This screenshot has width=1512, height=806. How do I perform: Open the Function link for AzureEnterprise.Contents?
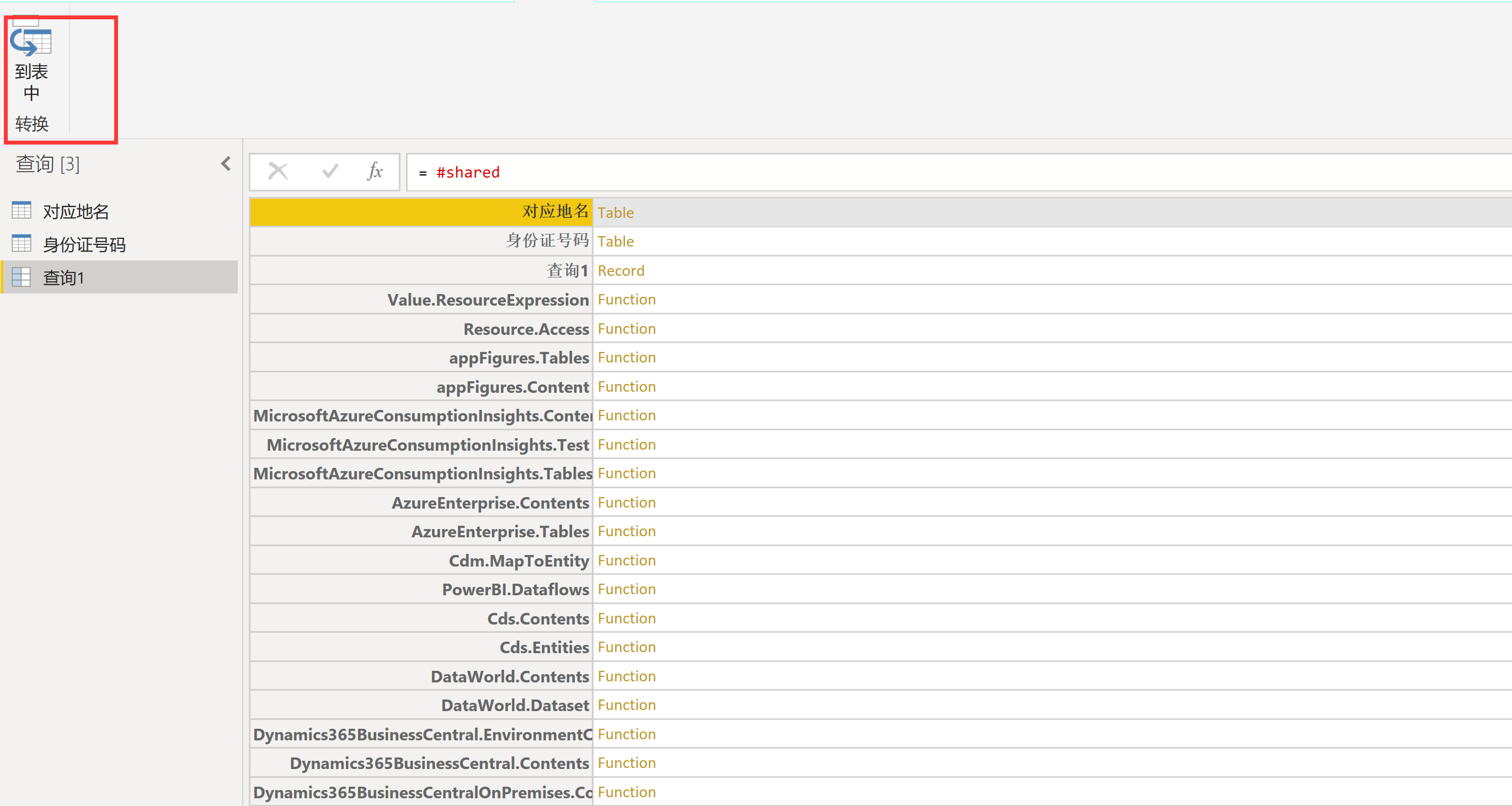[x=626, y=503]
